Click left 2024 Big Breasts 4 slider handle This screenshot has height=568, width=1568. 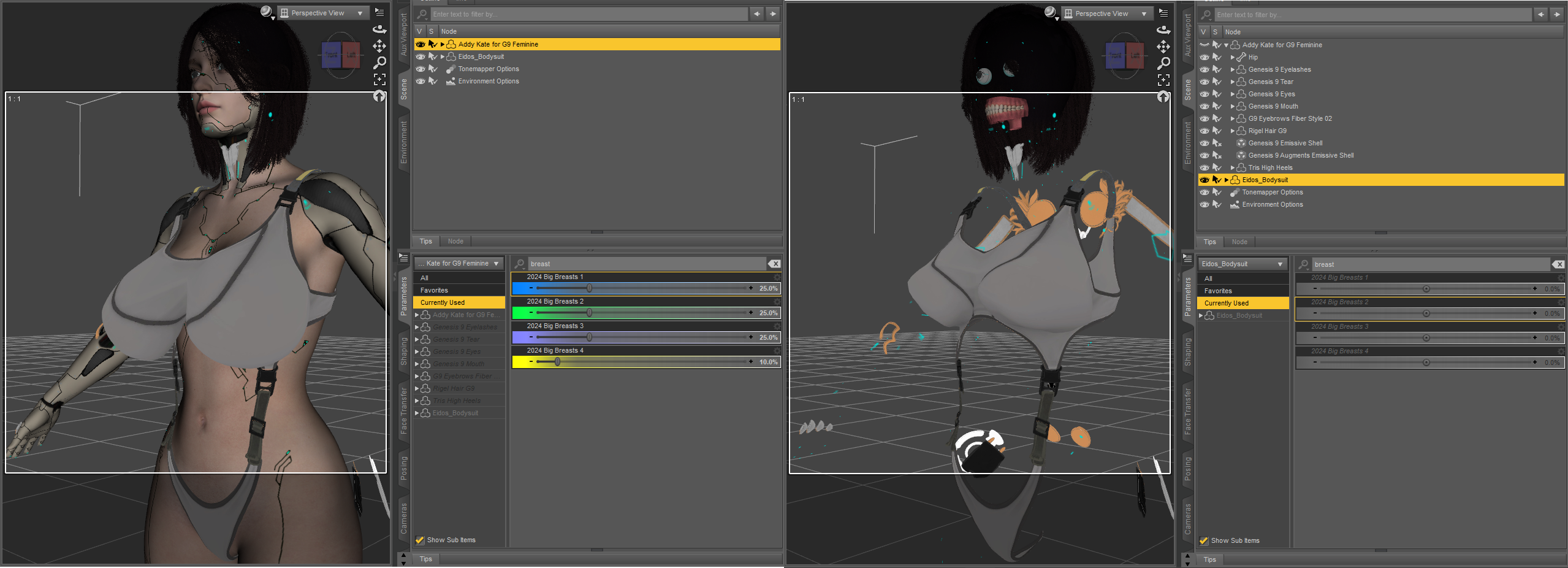557,362
